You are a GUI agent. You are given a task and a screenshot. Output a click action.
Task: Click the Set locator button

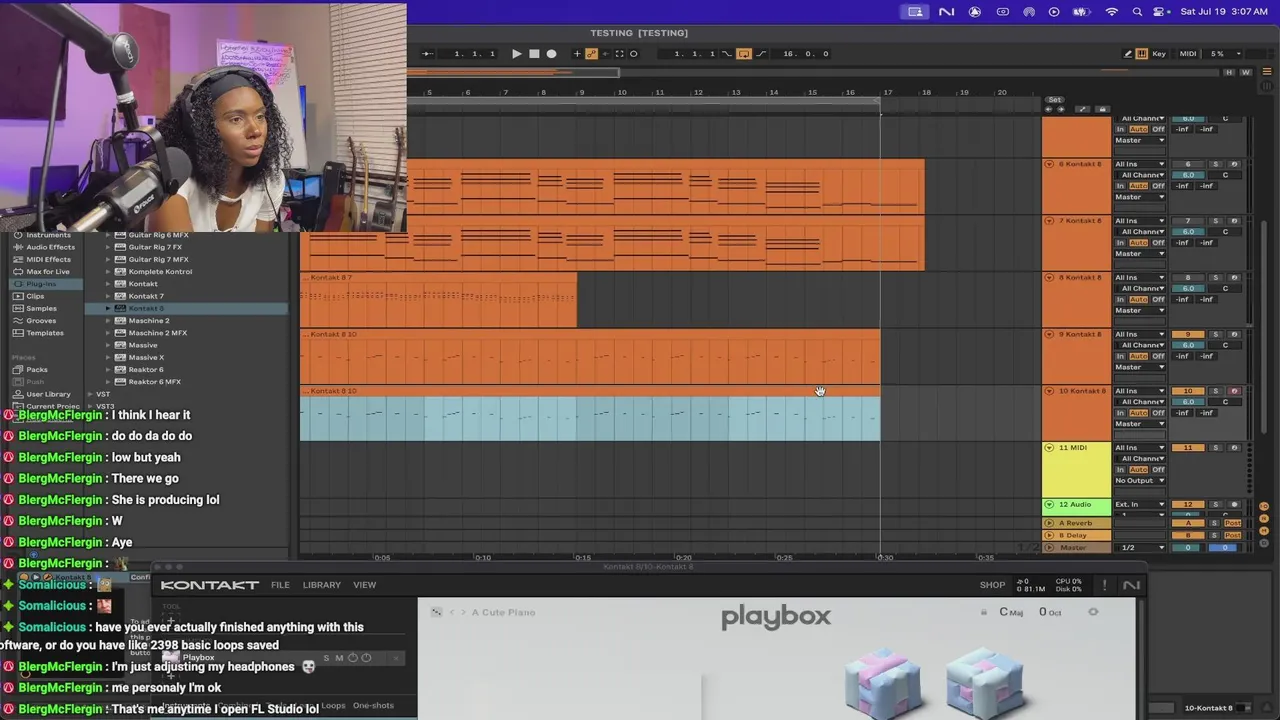coord(1054,100)
